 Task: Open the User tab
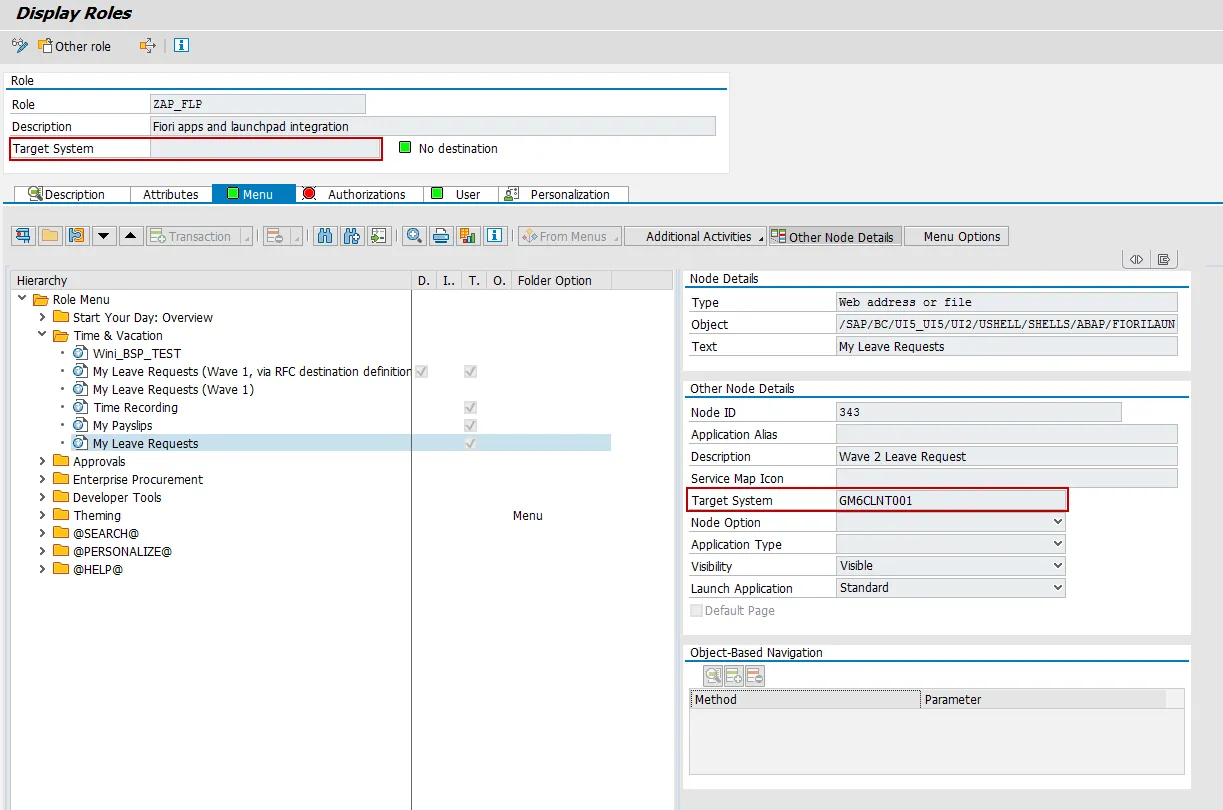tap(460, 194)
